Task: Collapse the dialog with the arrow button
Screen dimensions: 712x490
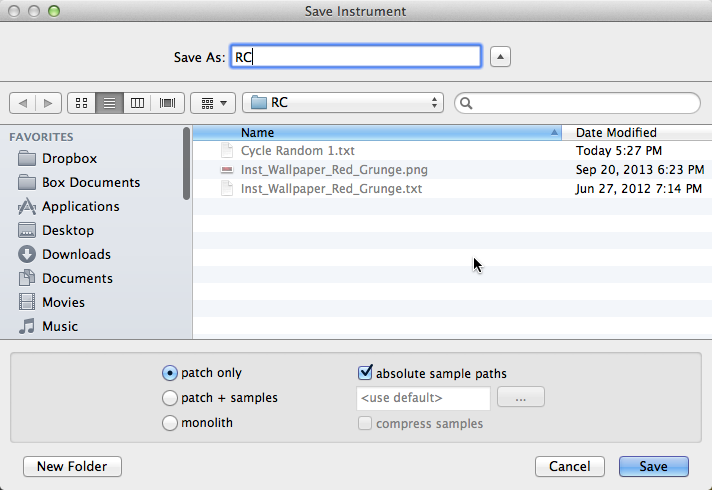Action: coord(500,57)
